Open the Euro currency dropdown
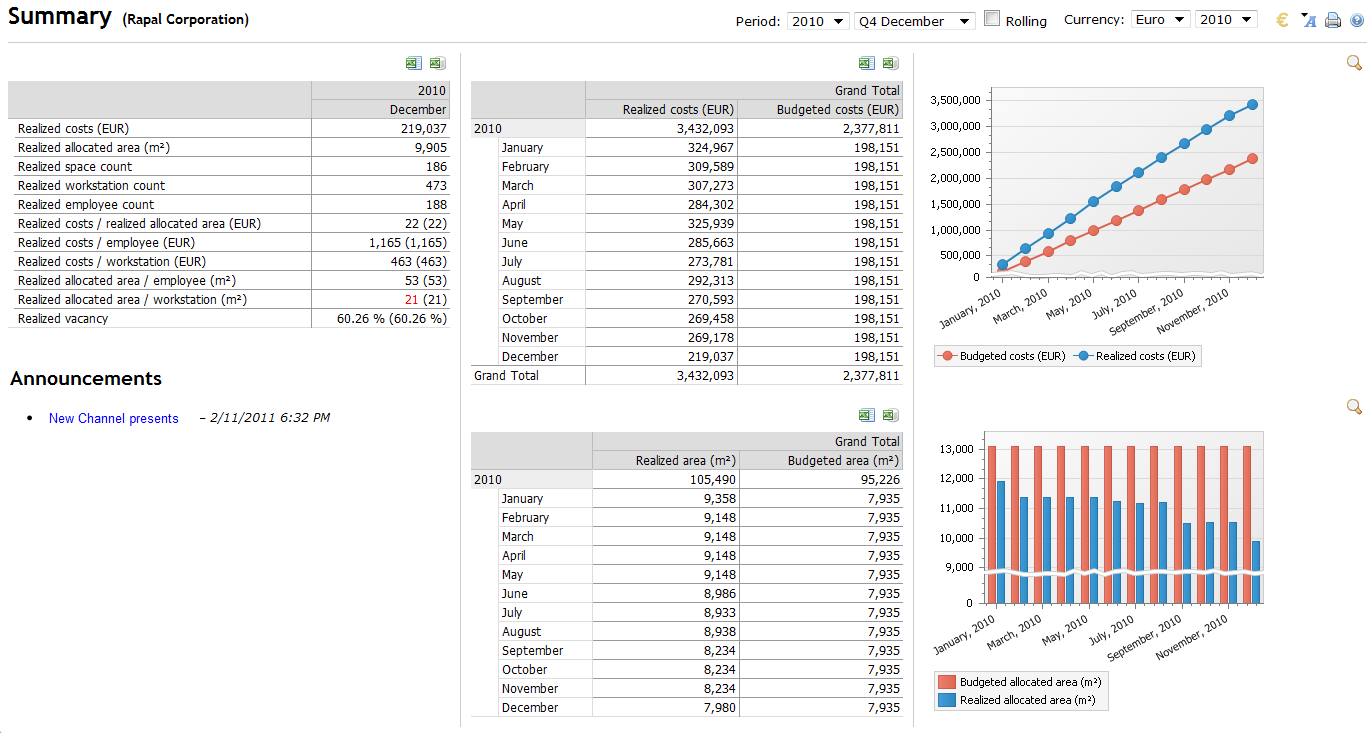The width and height of the screenshot is (1371, 733). coord(1160,20)
